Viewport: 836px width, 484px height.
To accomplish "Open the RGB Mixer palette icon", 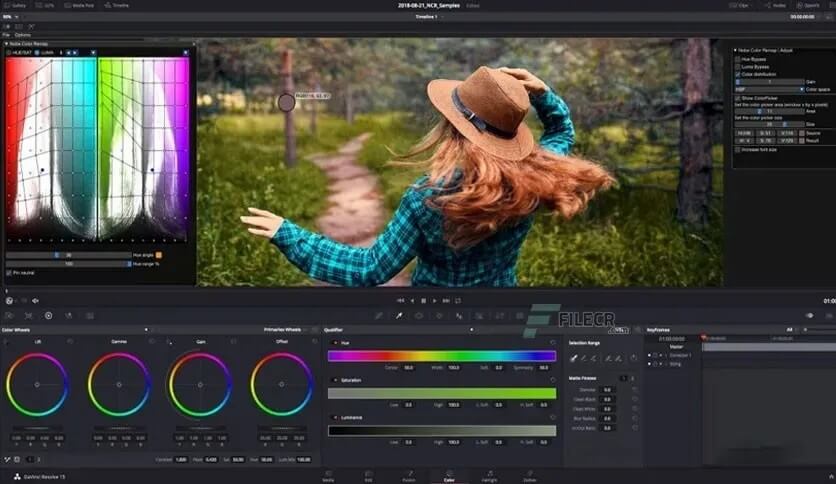I will tap(69, 316).
